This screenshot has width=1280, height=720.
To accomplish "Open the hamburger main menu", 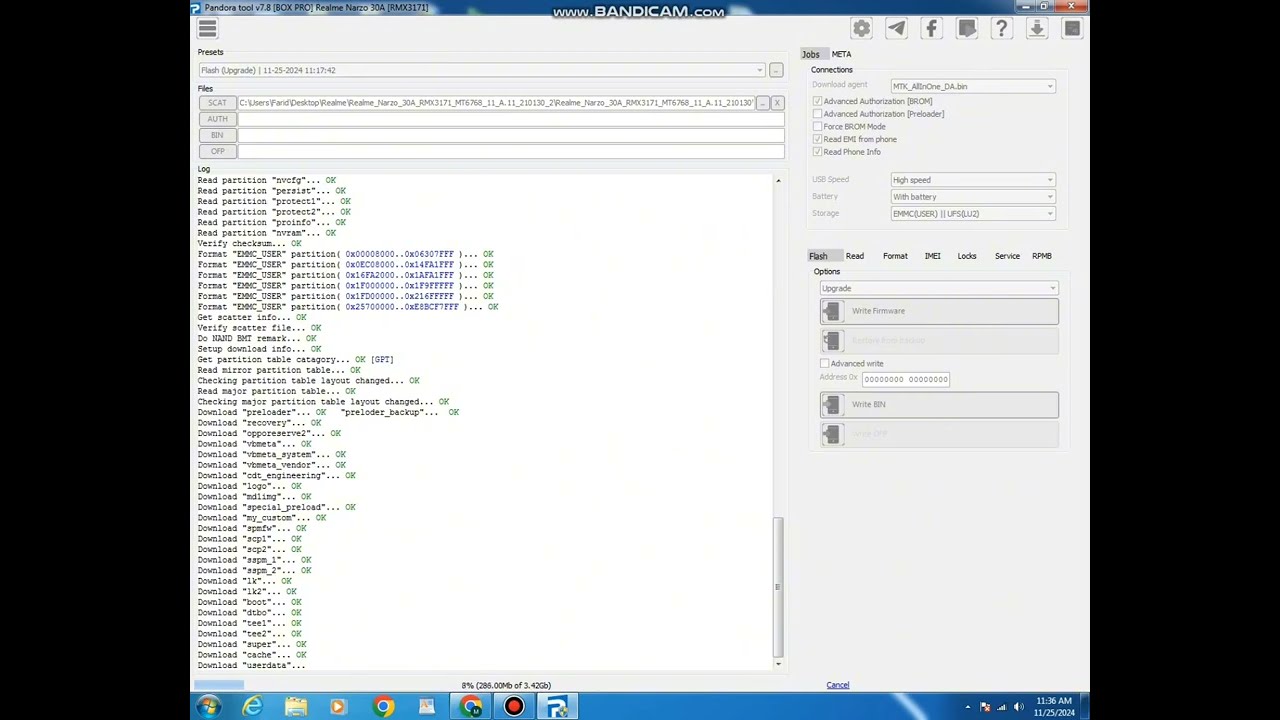I will tap(207, 29).
